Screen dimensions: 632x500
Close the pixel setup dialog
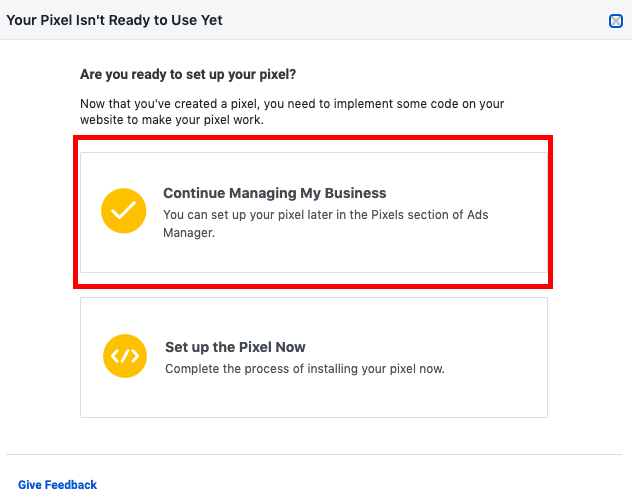click(616, 21)
